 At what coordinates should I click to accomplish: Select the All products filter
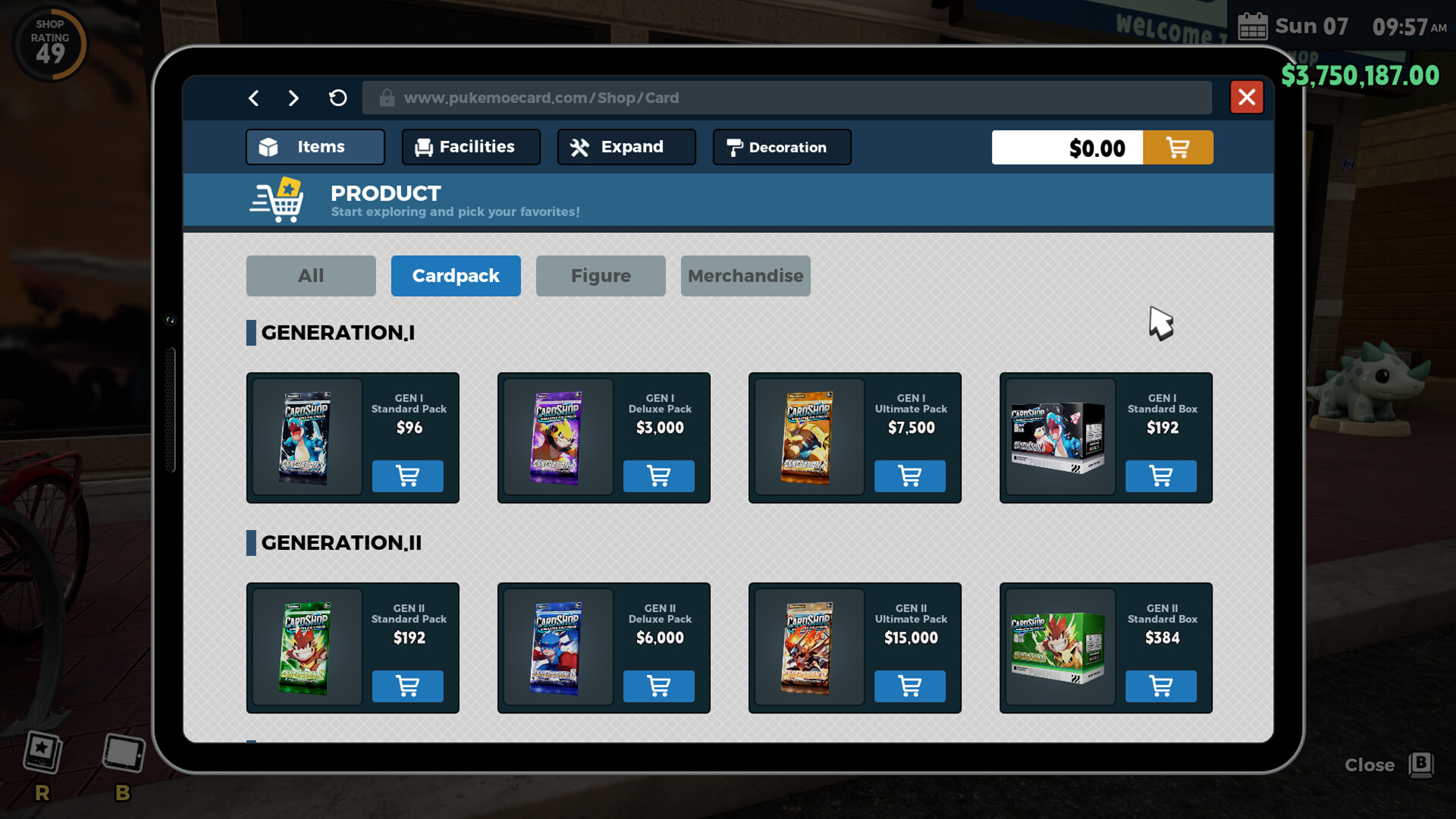[311, 276]
